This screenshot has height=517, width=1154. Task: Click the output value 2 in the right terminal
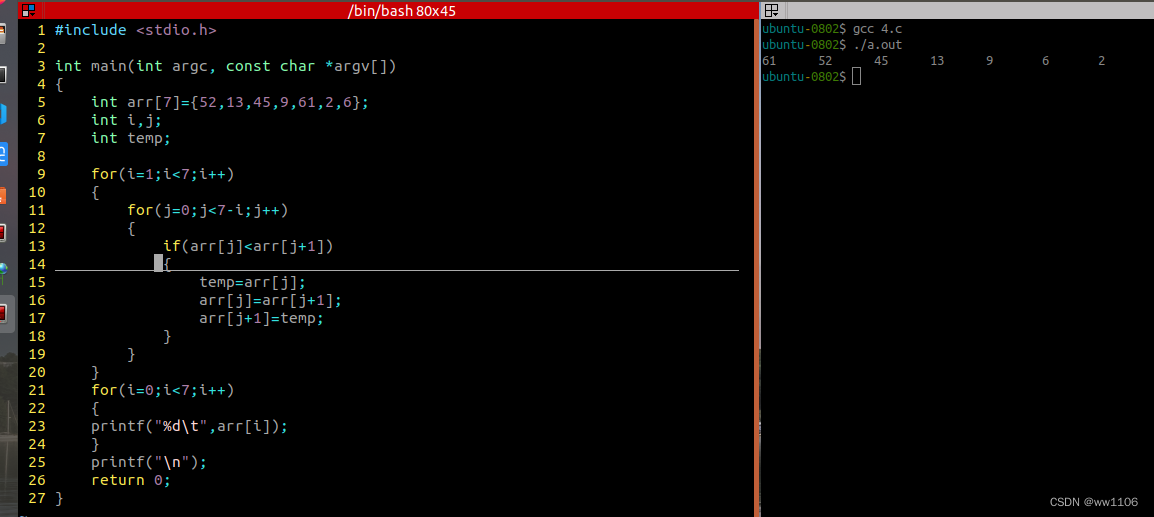click(x=1102, y=61)
